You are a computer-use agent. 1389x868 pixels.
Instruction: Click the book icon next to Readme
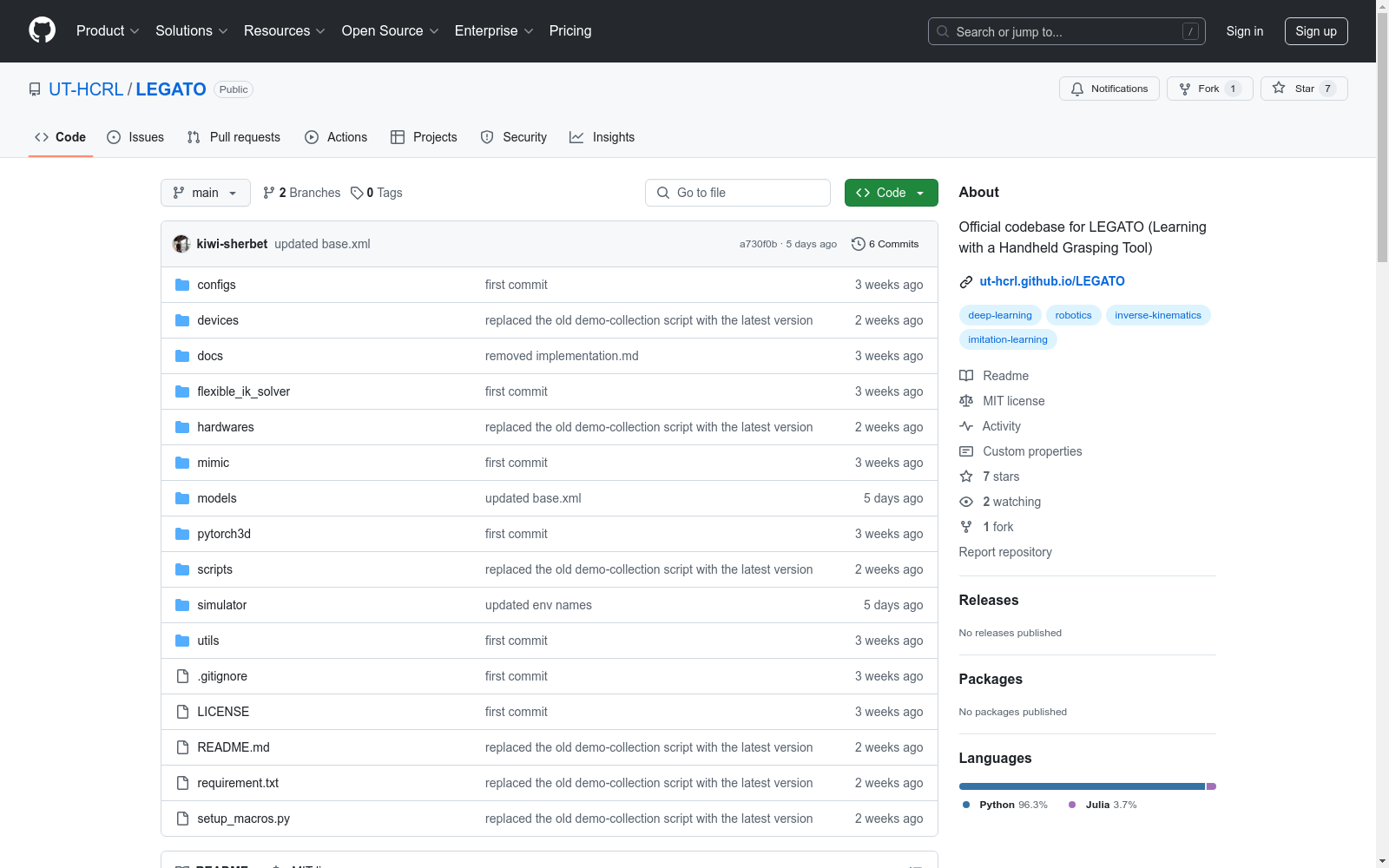click(x=966, y=376)
